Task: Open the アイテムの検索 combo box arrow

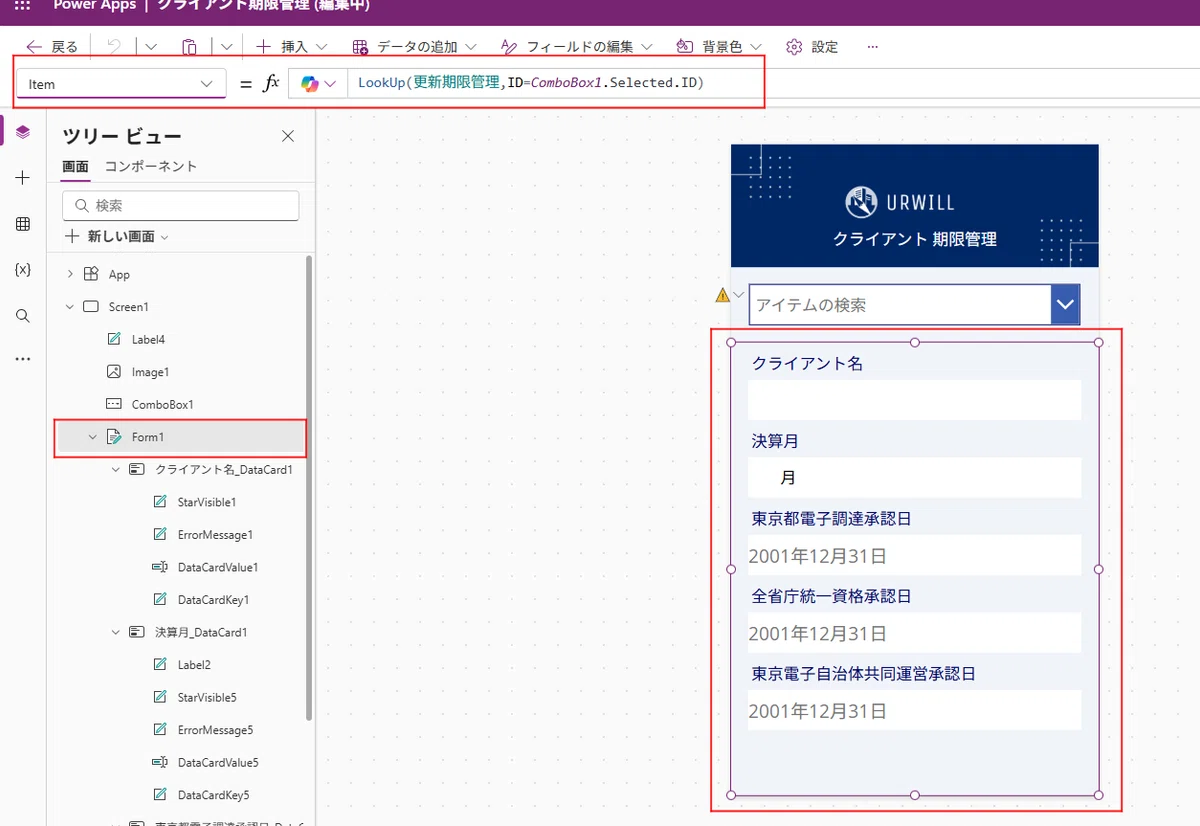Action: [1065, 304]
